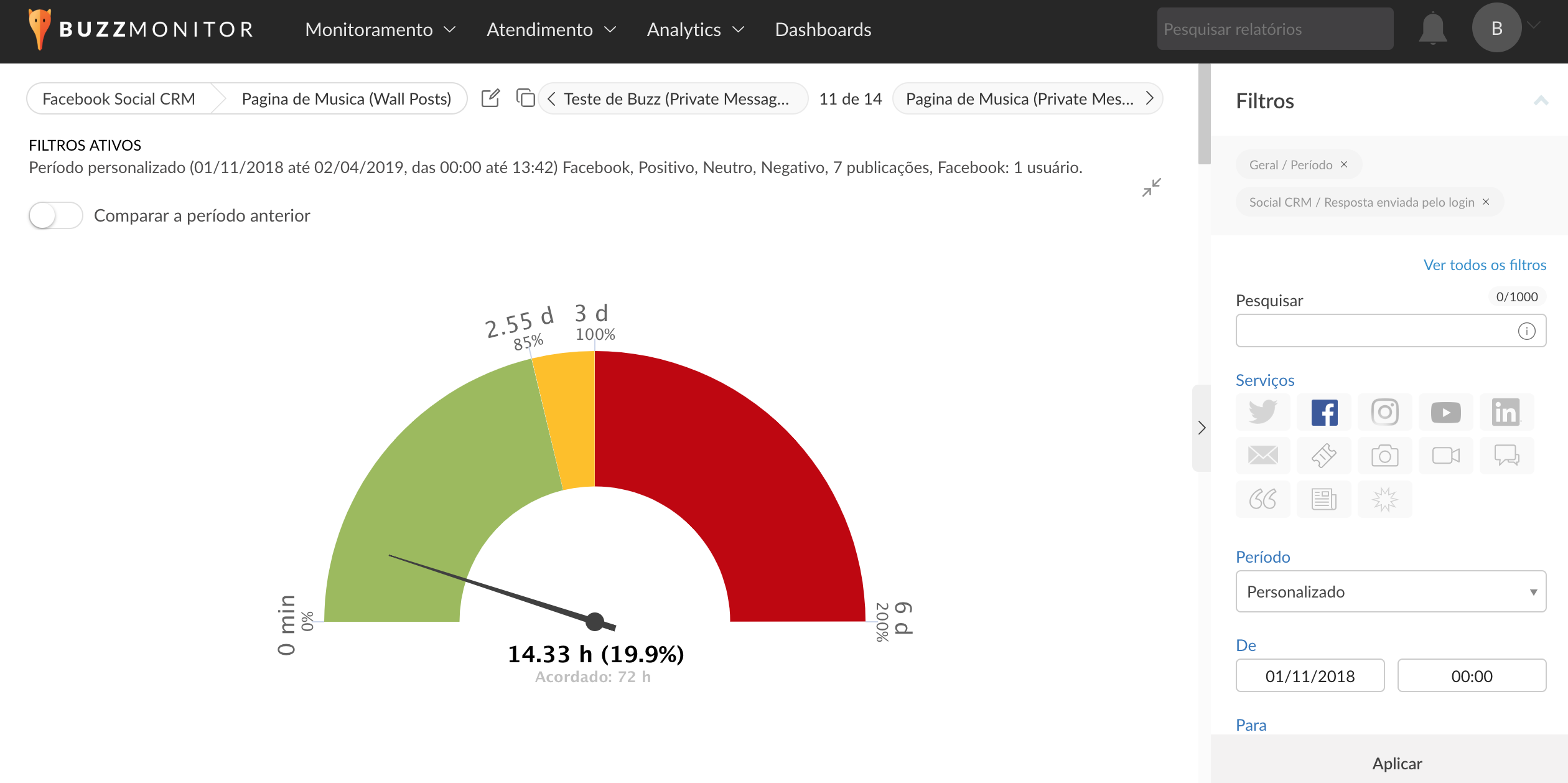Click the Aplicar button
This screenshot has width=1568, height=783.
point(1396,763)
